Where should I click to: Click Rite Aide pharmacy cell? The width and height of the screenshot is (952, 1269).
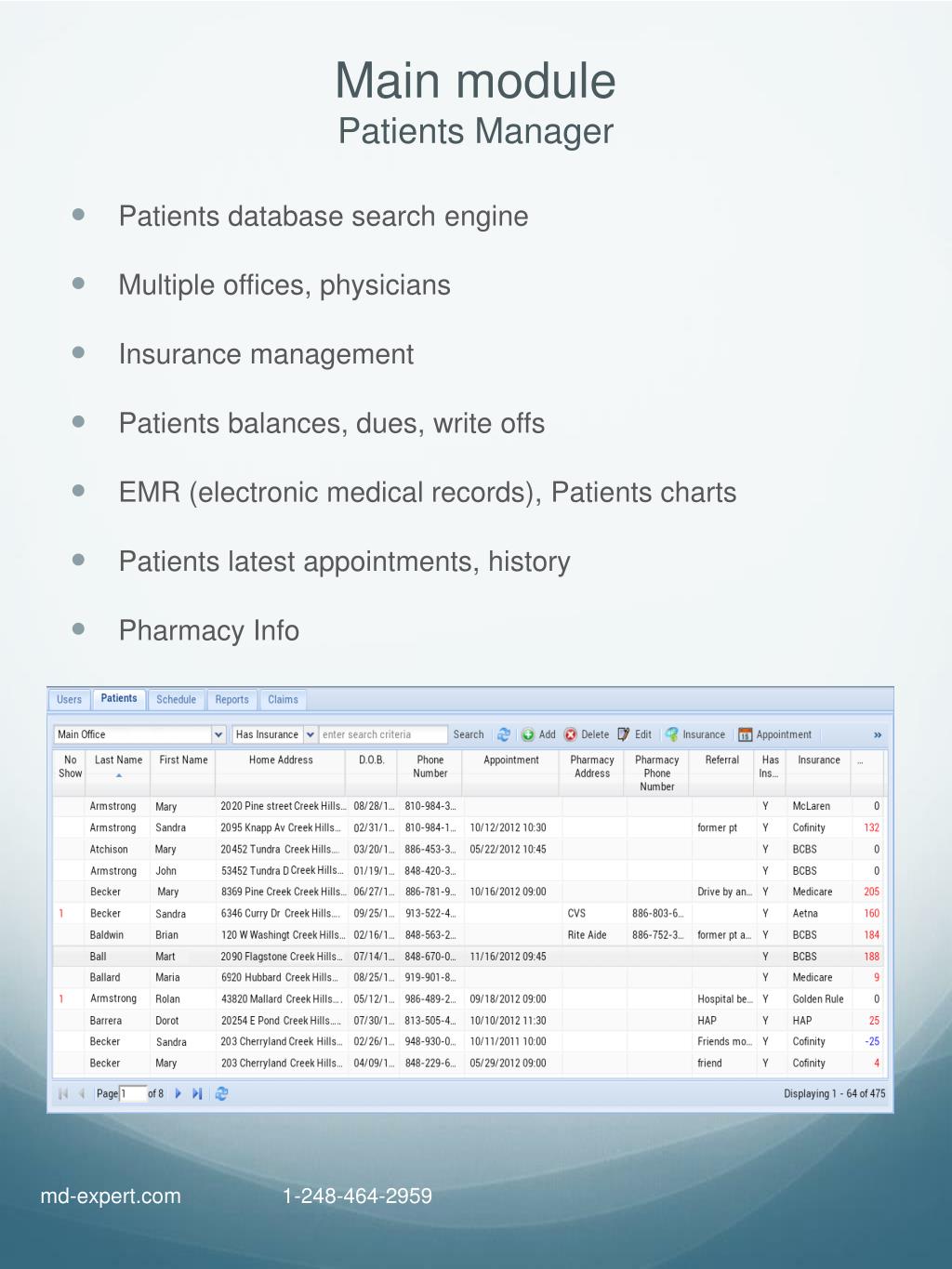[x=587, y=934]
